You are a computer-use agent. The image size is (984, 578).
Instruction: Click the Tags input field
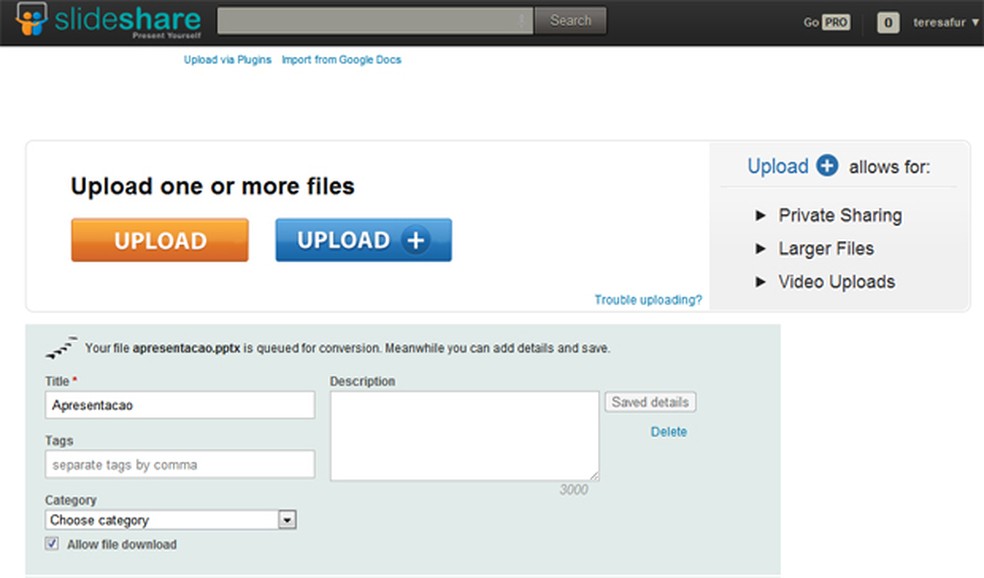coord(180,464)
